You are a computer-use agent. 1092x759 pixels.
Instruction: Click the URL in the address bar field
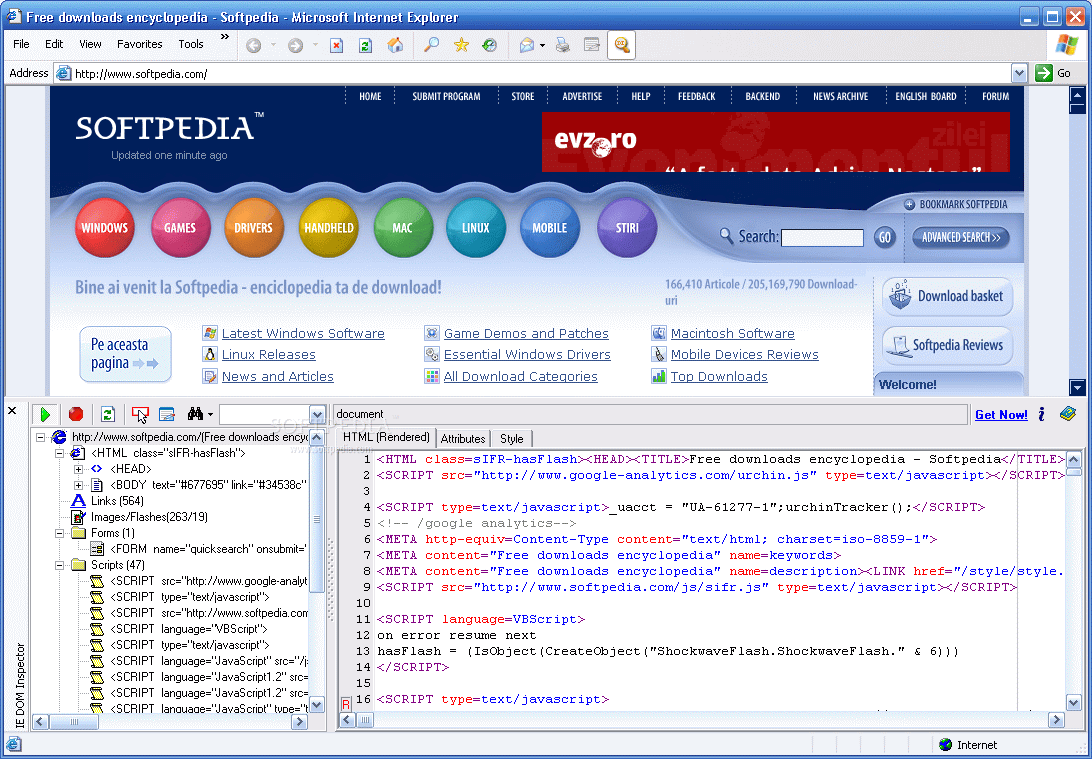141,74
